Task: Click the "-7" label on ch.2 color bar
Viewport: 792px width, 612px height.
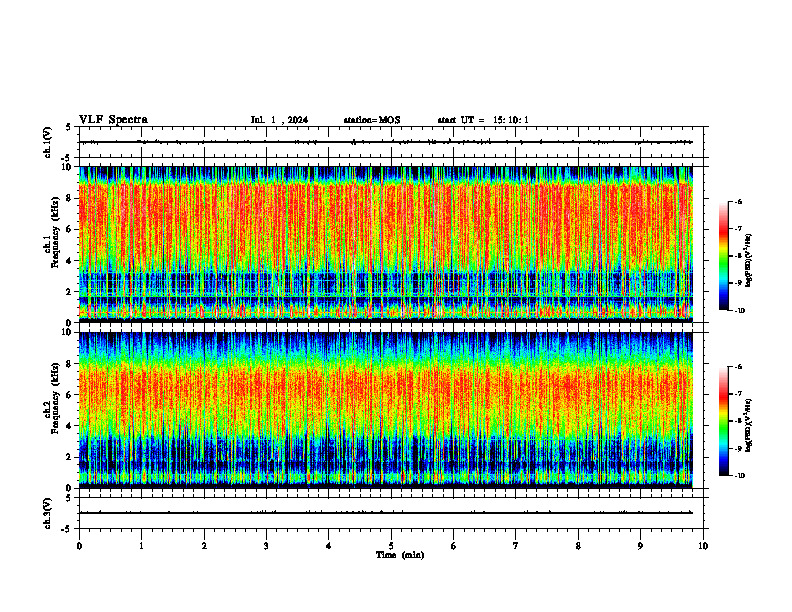Action: point(737,394)
